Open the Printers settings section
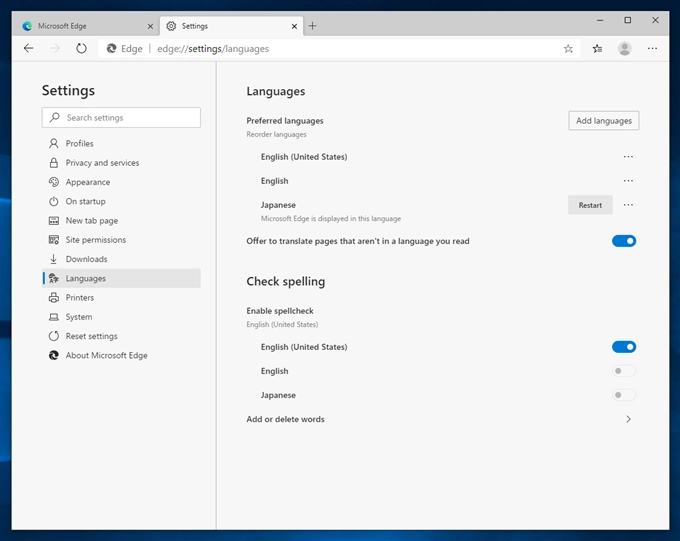680x541 pixels. point(121,298)
